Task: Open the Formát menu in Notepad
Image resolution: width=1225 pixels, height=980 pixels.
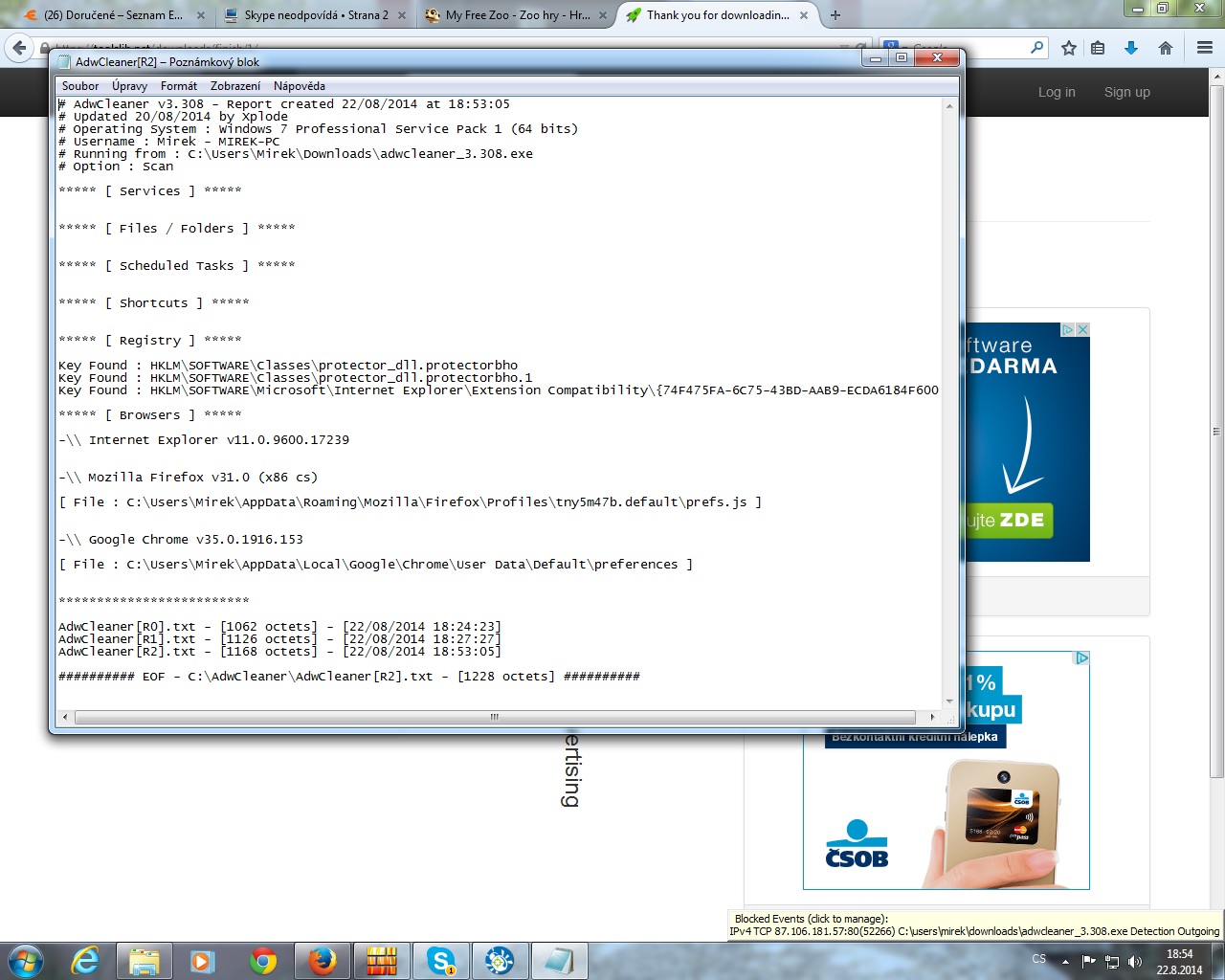Action: point(179,86)
